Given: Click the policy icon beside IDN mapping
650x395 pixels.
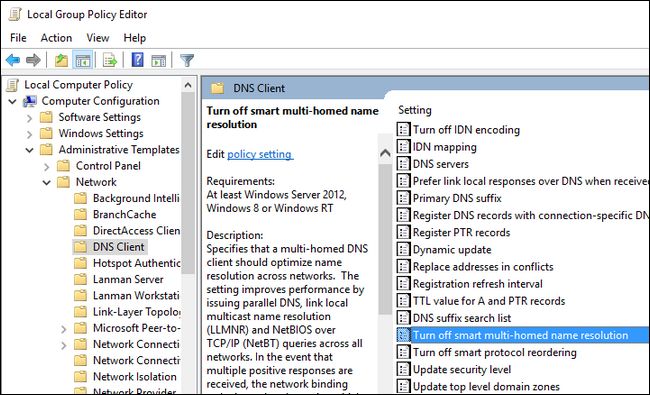Looking at the screenshot, I should [403, 147].
